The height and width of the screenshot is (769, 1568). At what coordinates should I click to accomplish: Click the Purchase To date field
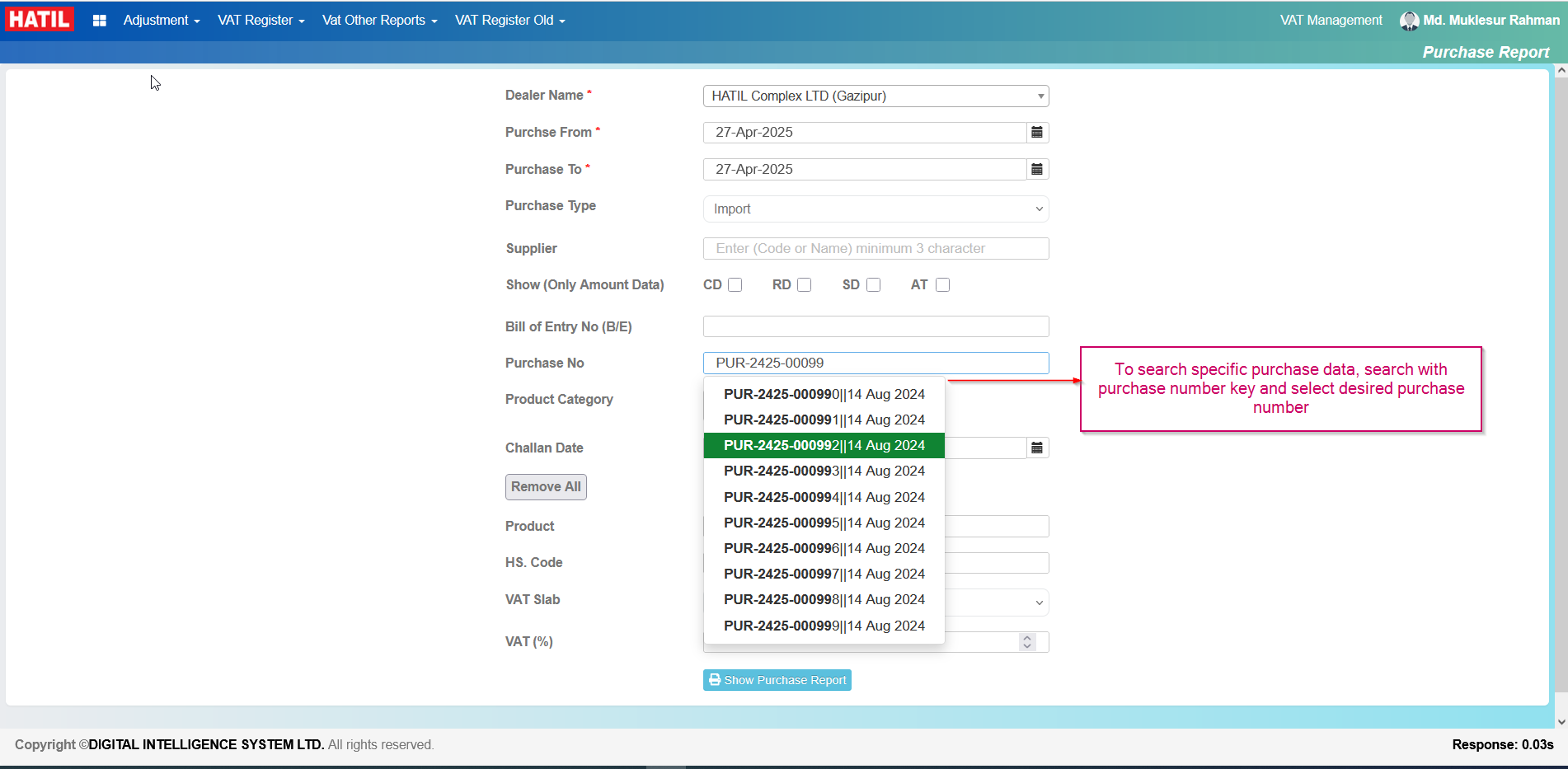[x=865, y=169]
